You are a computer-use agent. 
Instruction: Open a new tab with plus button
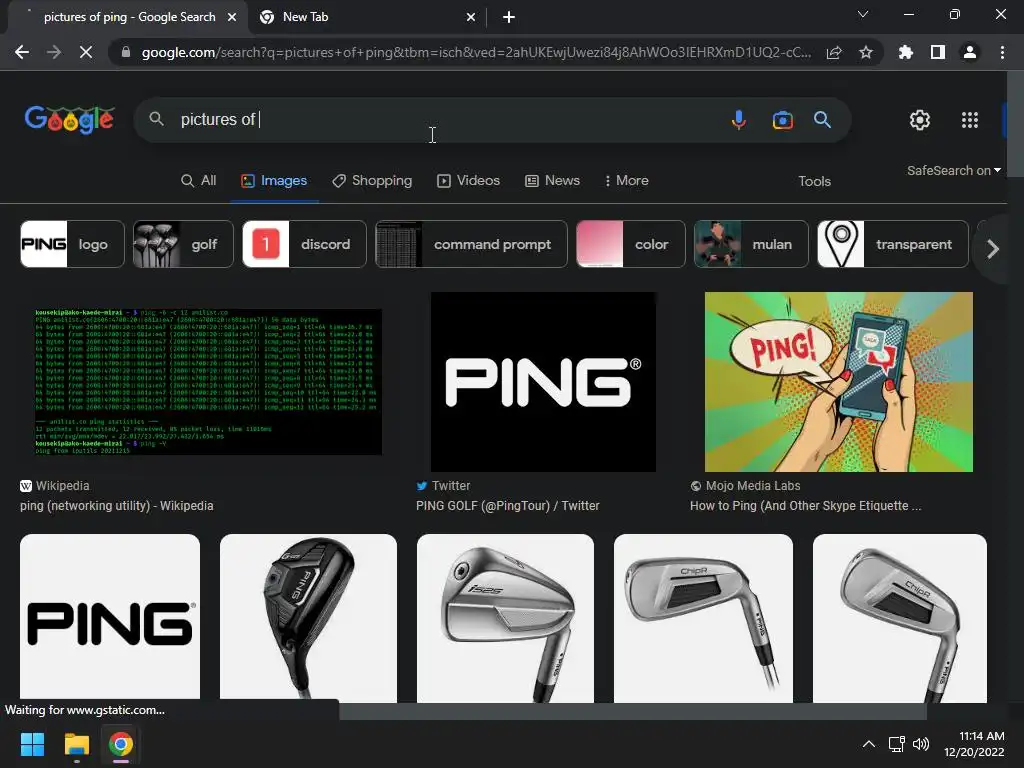509,17
